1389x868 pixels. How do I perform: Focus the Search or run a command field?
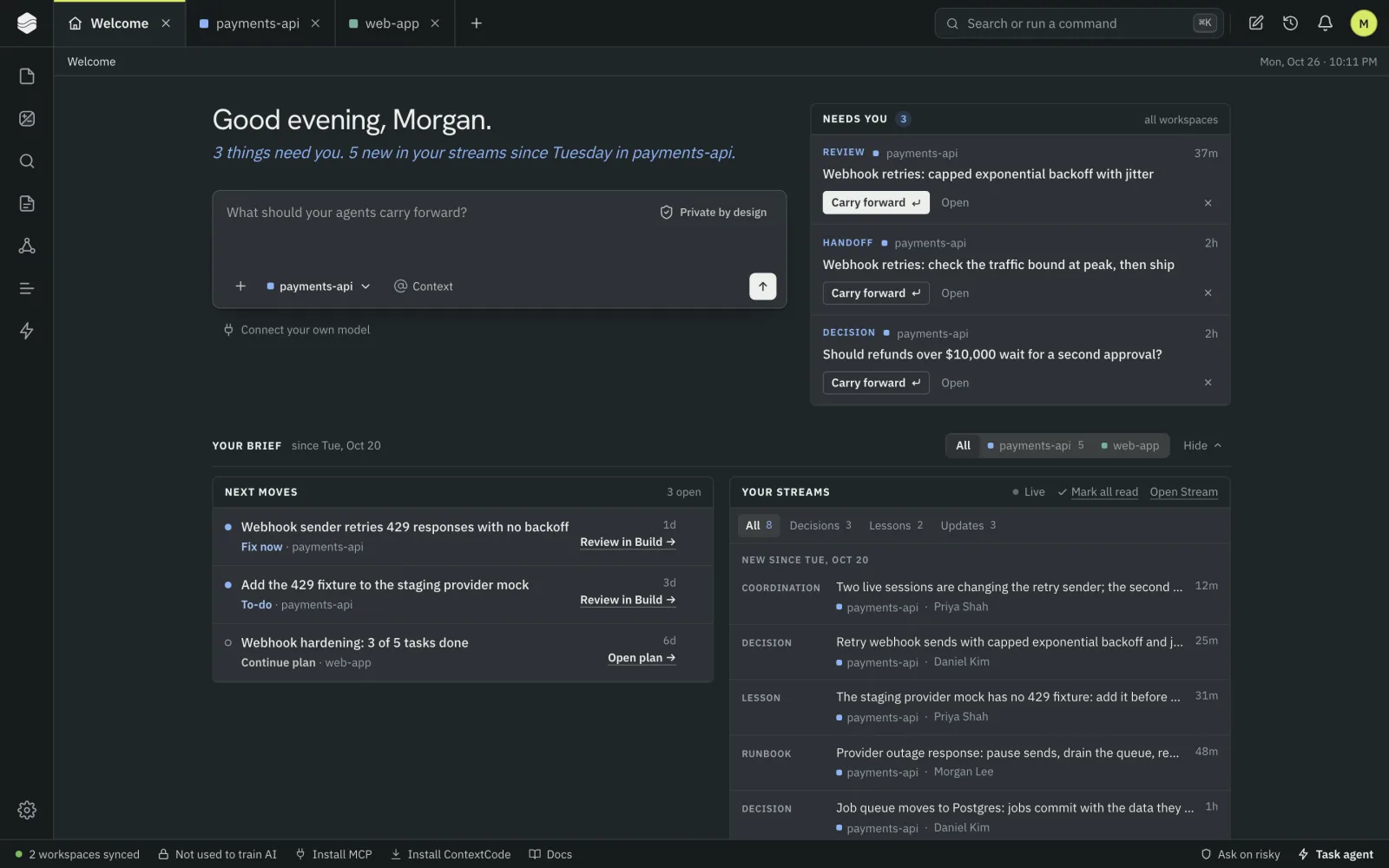click(x=1079, y=23)
